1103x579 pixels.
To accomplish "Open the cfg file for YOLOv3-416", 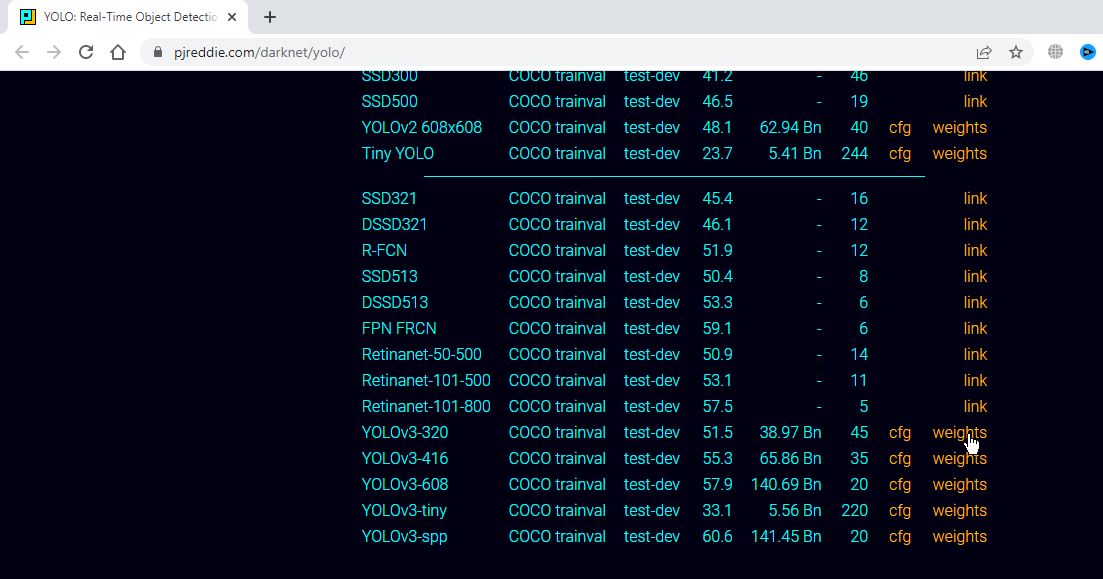I will pyautogui.click(x=900, y=459).
